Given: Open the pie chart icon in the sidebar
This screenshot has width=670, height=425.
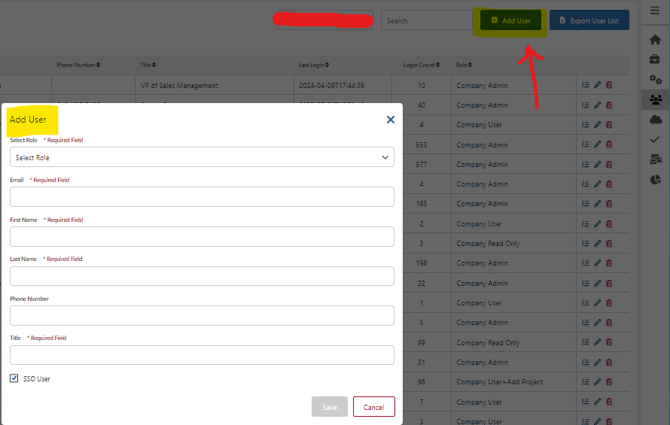Looking at the screenshot, I should tap(655, 180).
